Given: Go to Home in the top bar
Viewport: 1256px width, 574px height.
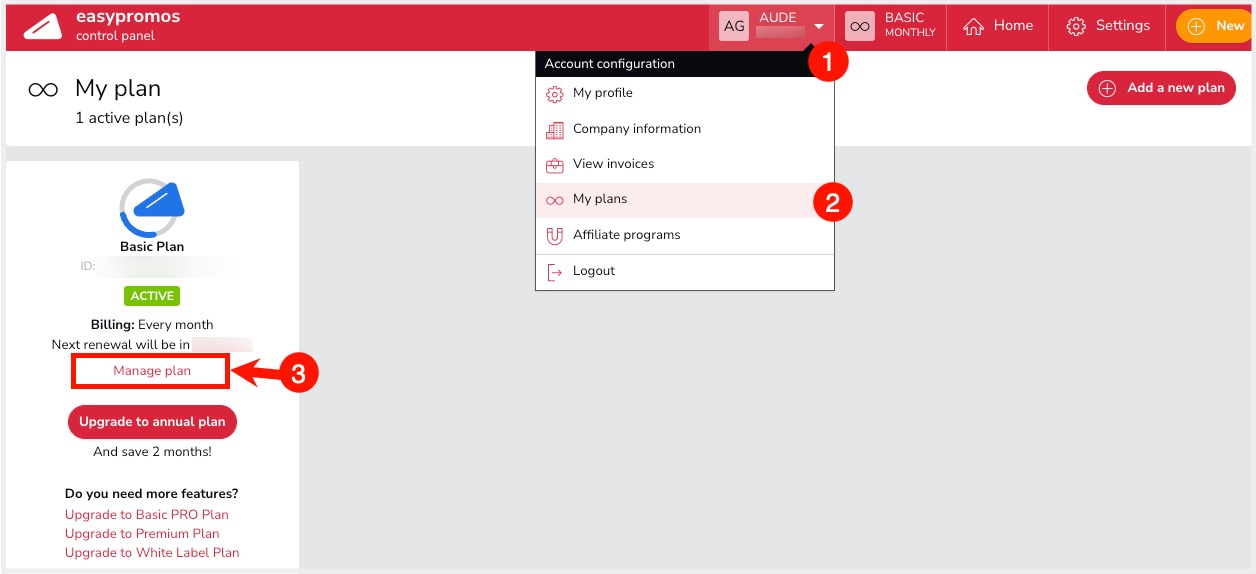Looking at the screenshot, I should point(1013,26).
